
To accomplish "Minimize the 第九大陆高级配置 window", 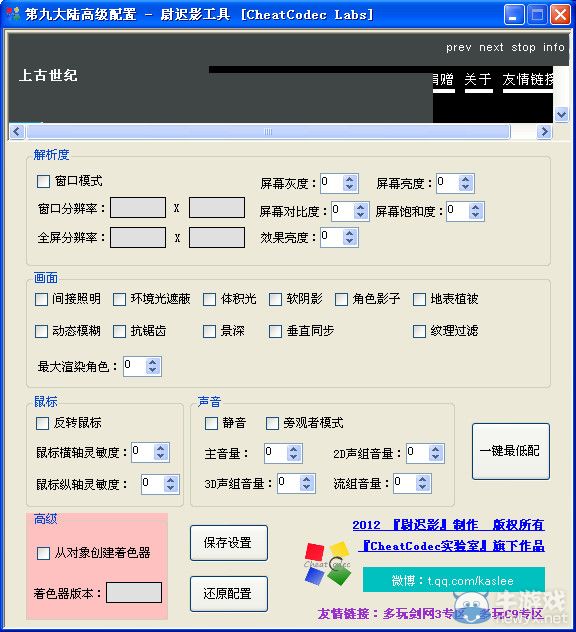I will coord(514,15).
